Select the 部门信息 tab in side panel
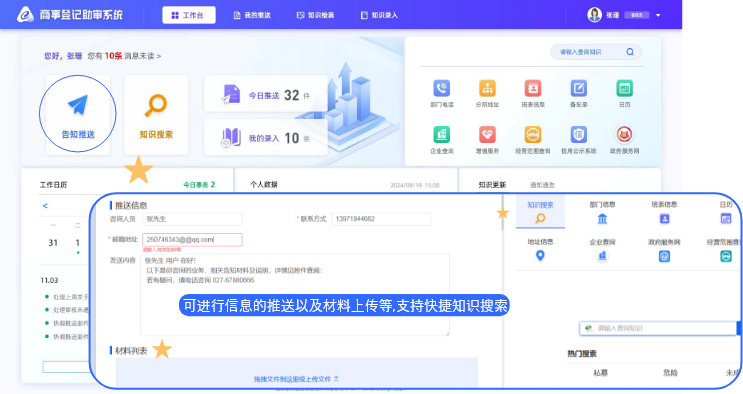The height and width of the screenshot is (394, 743). pos(602,212)
